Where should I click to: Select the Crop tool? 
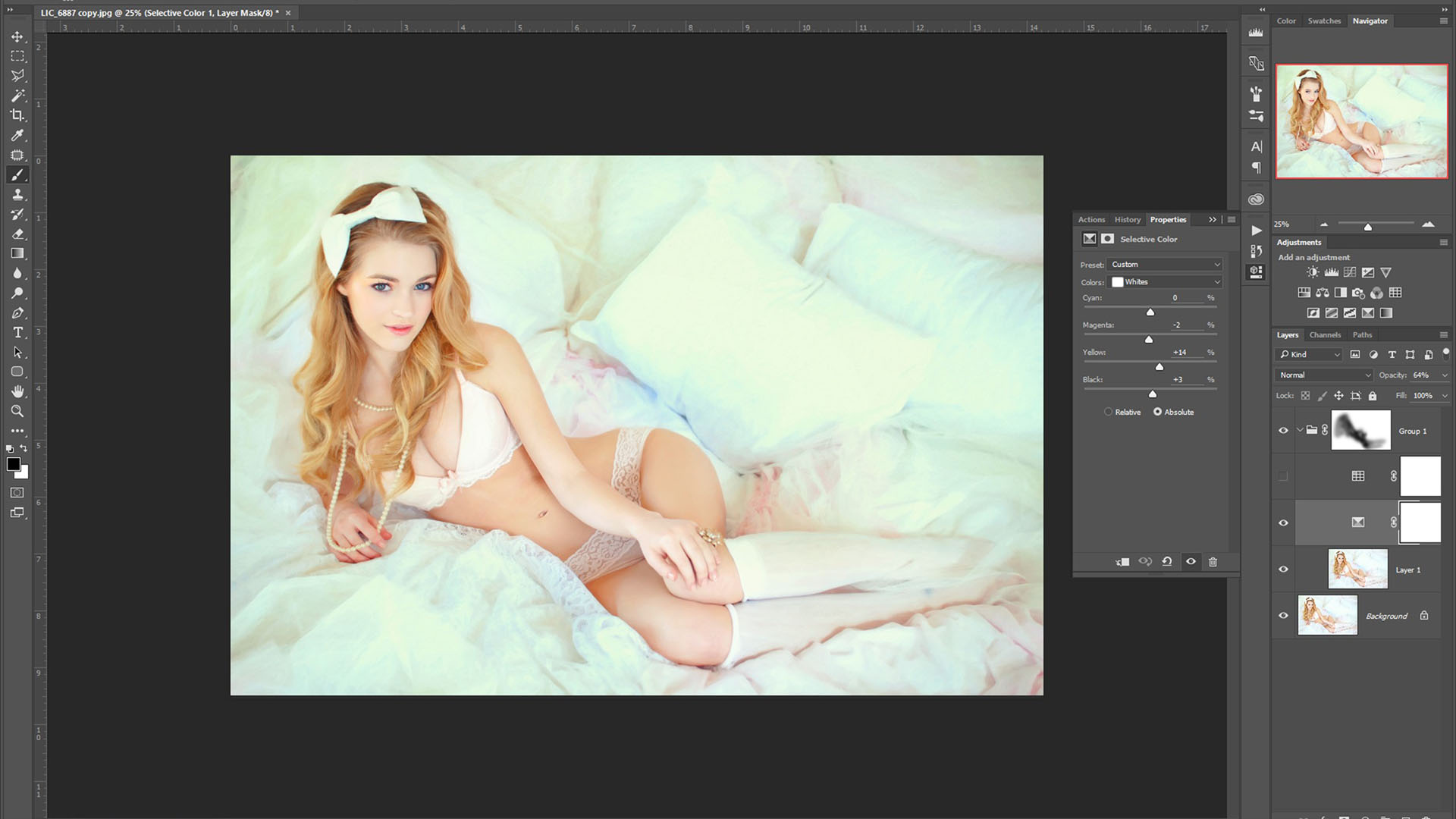[17, 115]
